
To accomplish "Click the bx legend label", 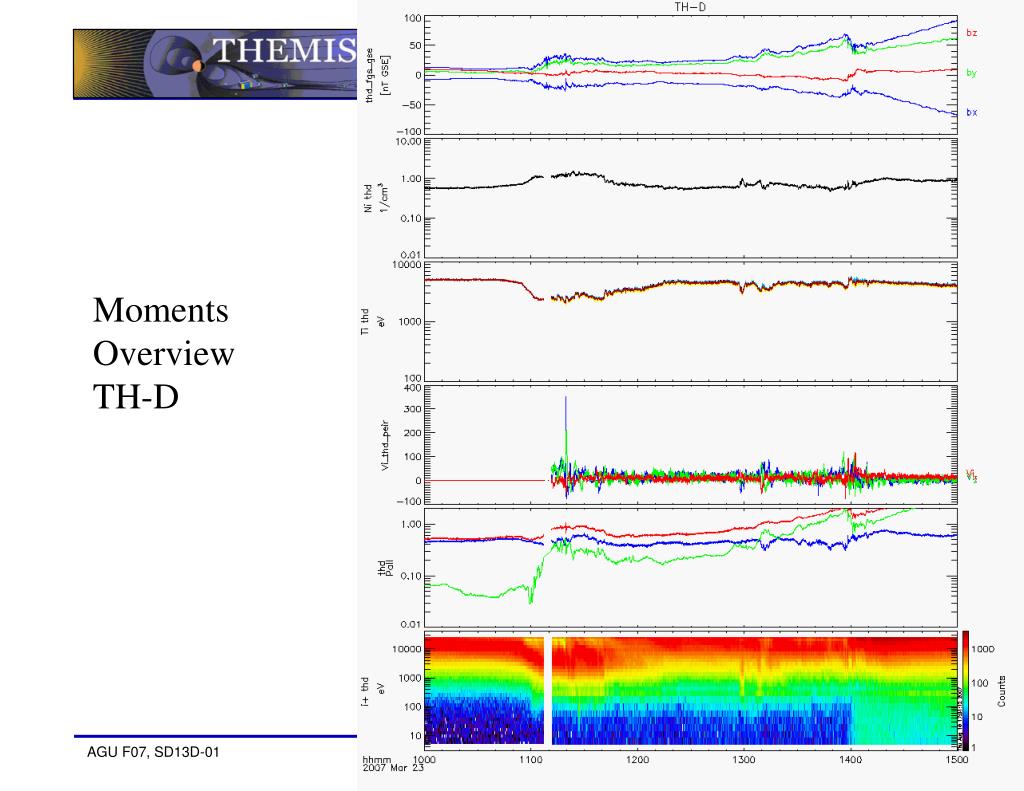I will coord(972,112).
